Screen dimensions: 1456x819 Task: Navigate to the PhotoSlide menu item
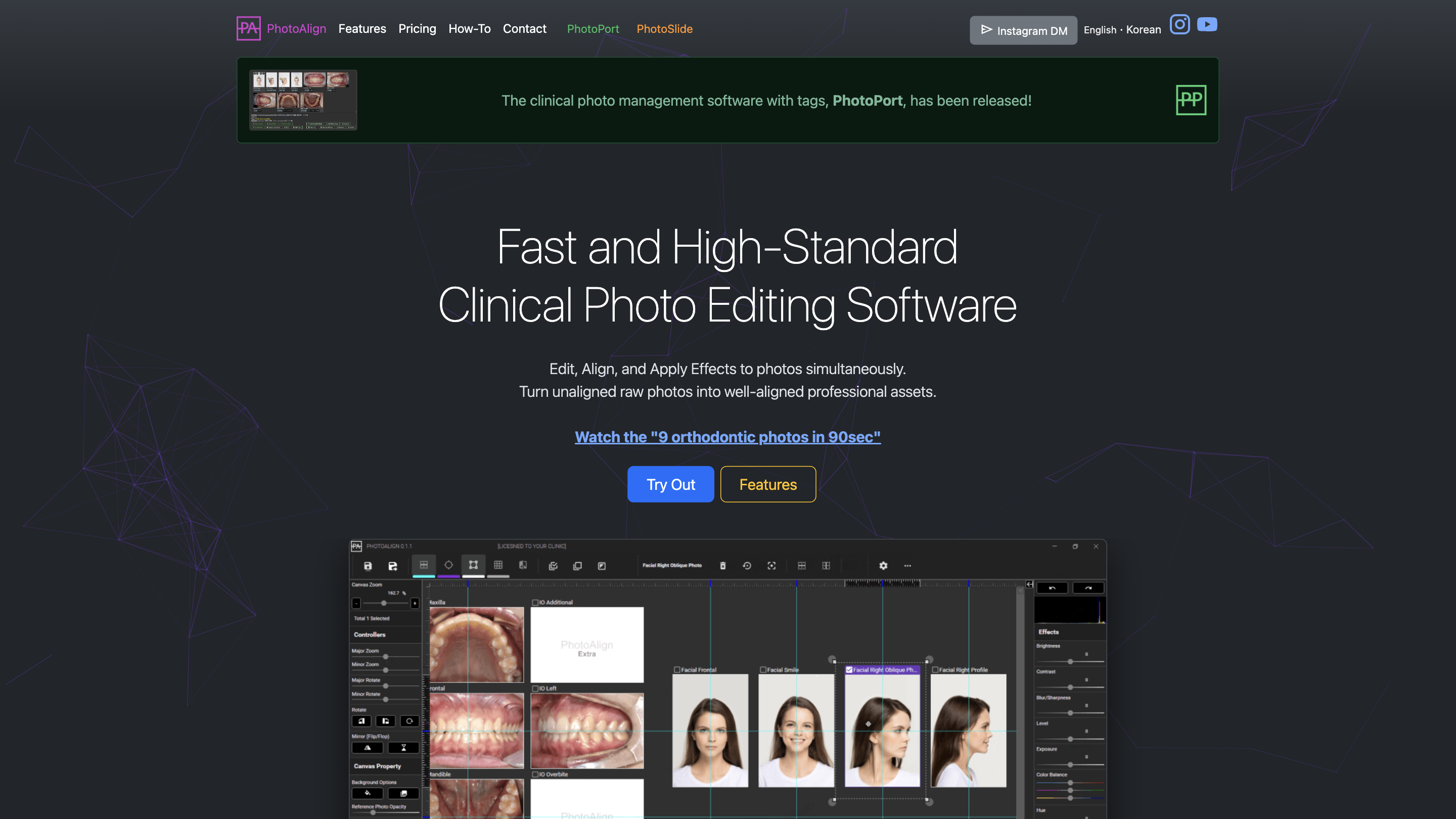coord(665,29)
